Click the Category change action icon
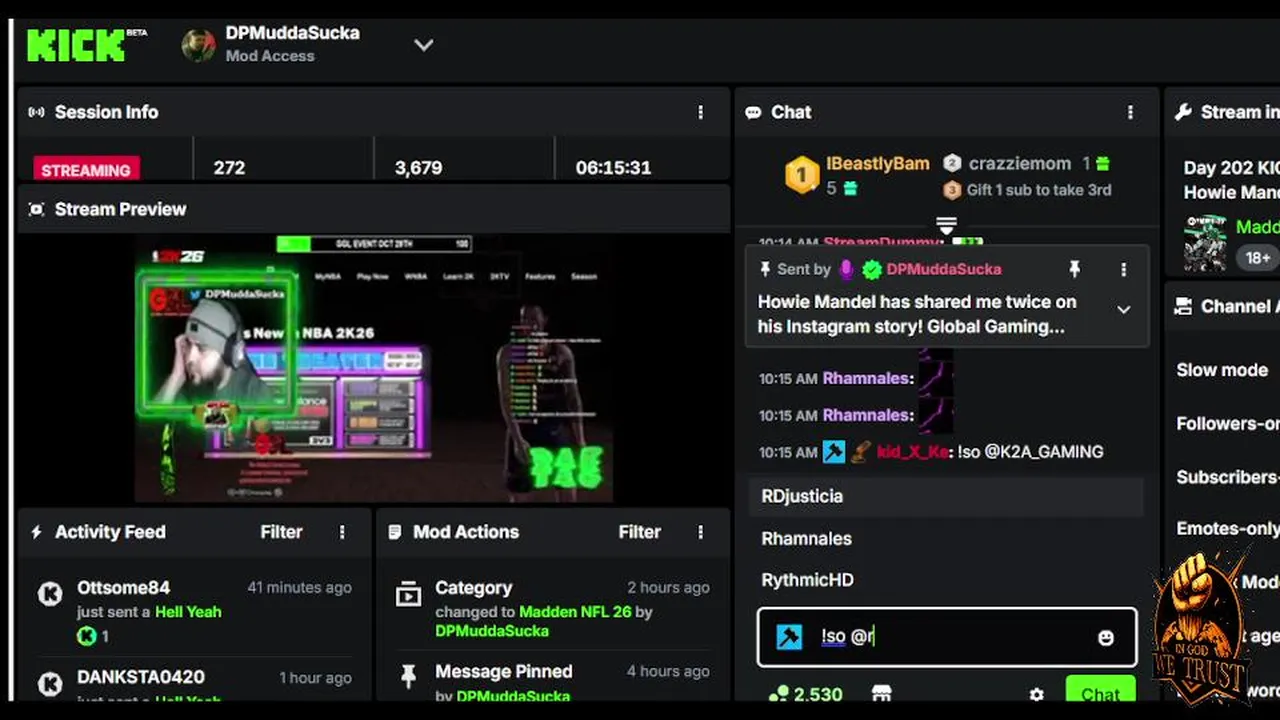The width and height of the screenshot is (1280, 720). click(408, 594)
